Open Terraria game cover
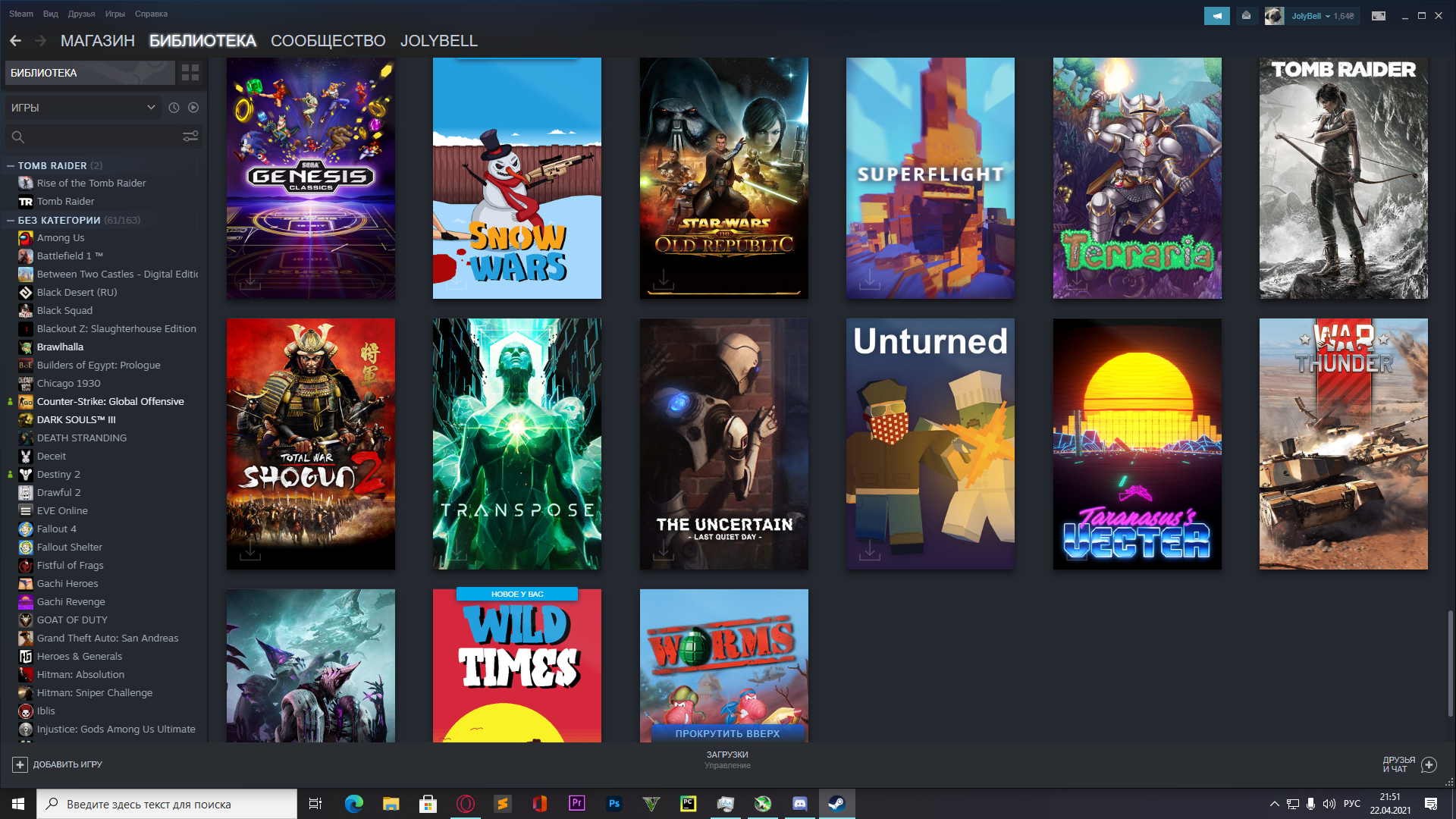The width and height of the screenshot is (1456, 819). tap(1137, 178)
